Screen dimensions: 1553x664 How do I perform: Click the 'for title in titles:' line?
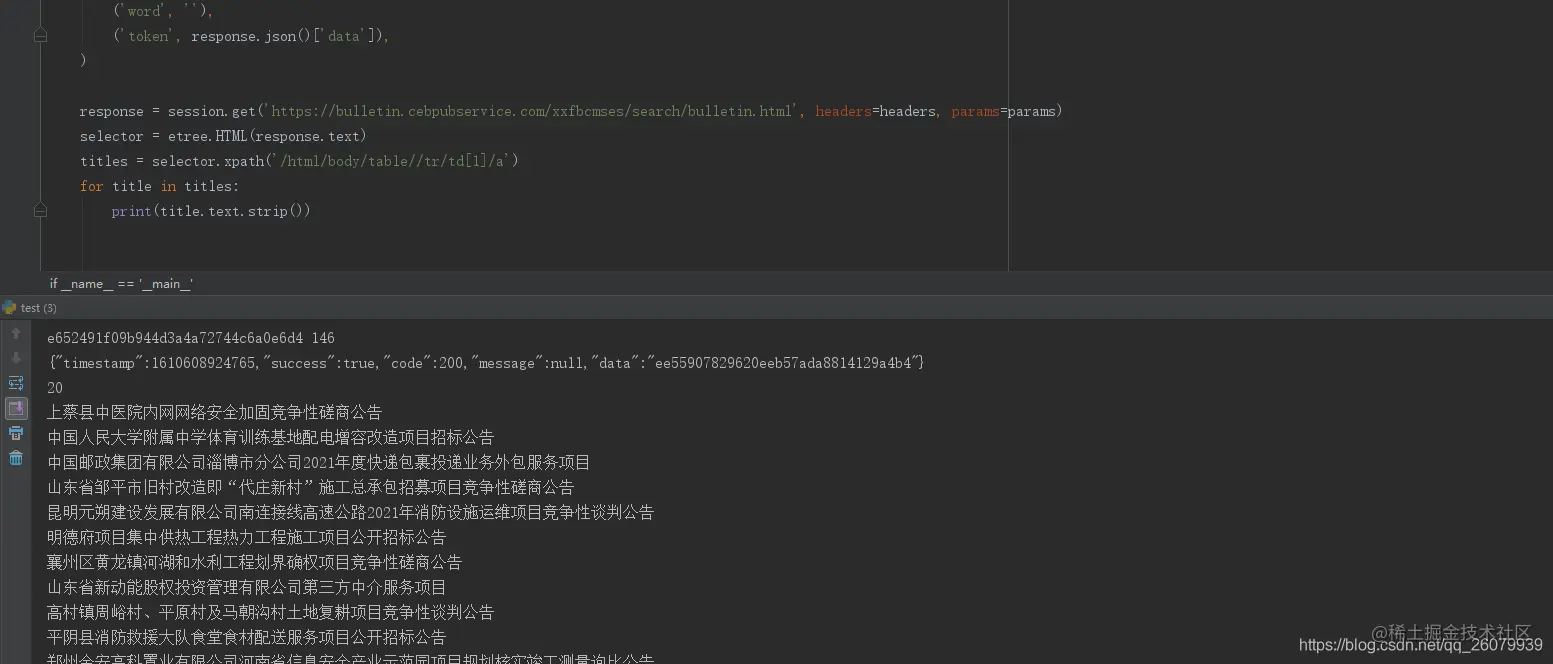pyautogui.click(x=159, y=186)
